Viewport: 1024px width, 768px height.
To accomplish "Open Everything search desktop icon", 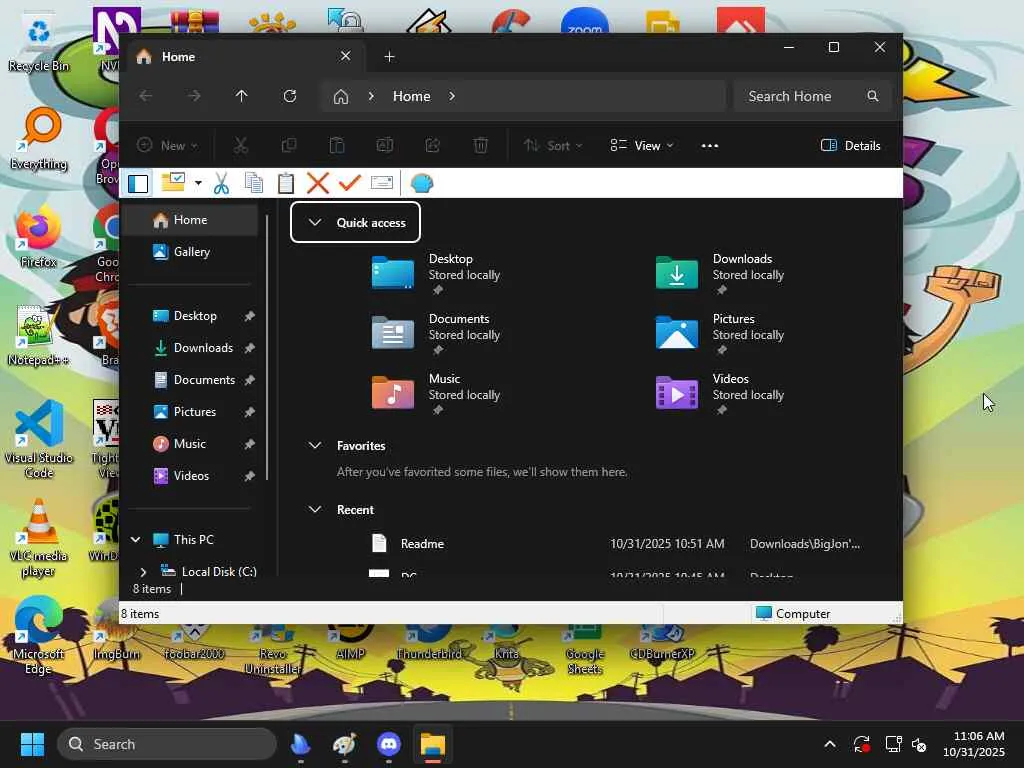I will (x=39, y=140).
